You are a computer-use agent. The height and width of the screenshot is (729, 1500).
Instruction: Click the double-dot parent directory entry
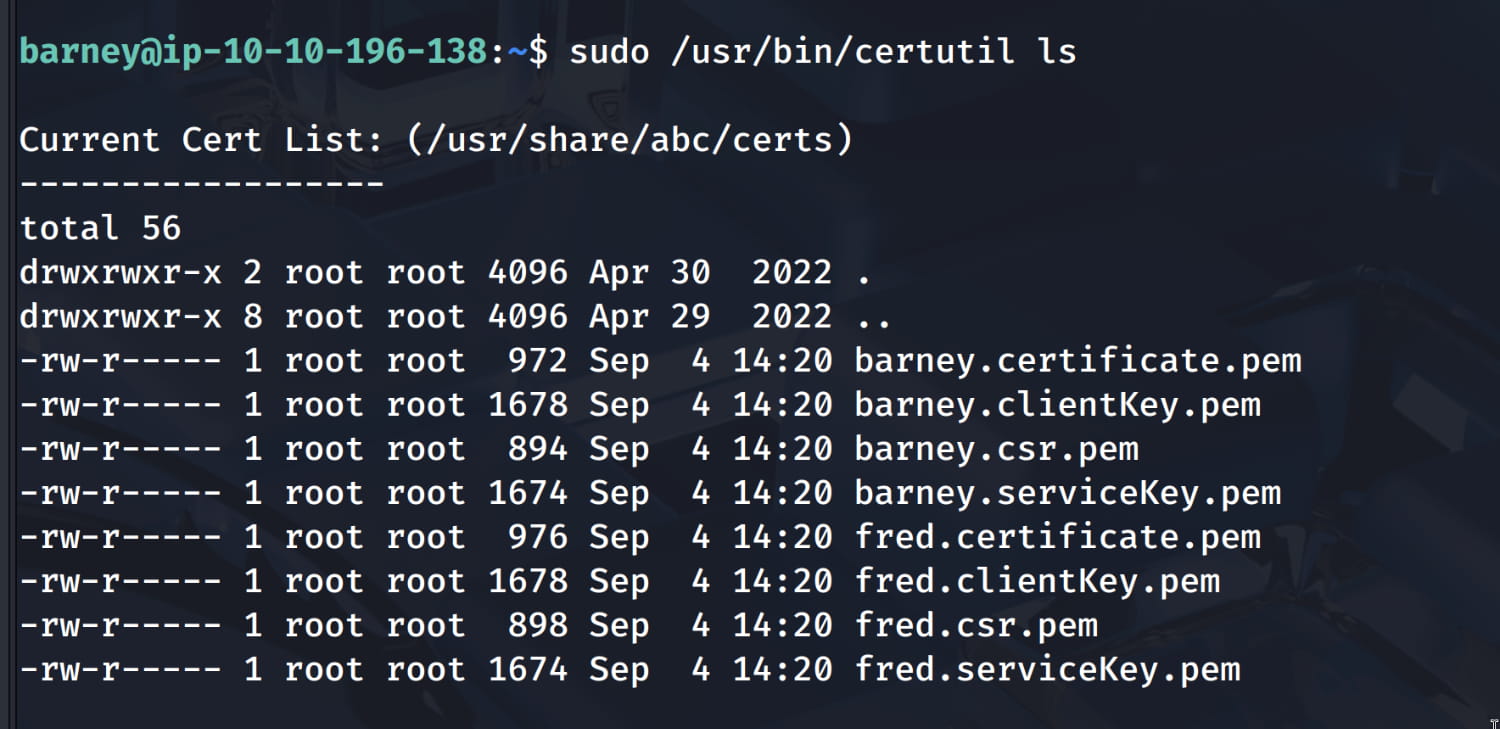click(873, 317)
